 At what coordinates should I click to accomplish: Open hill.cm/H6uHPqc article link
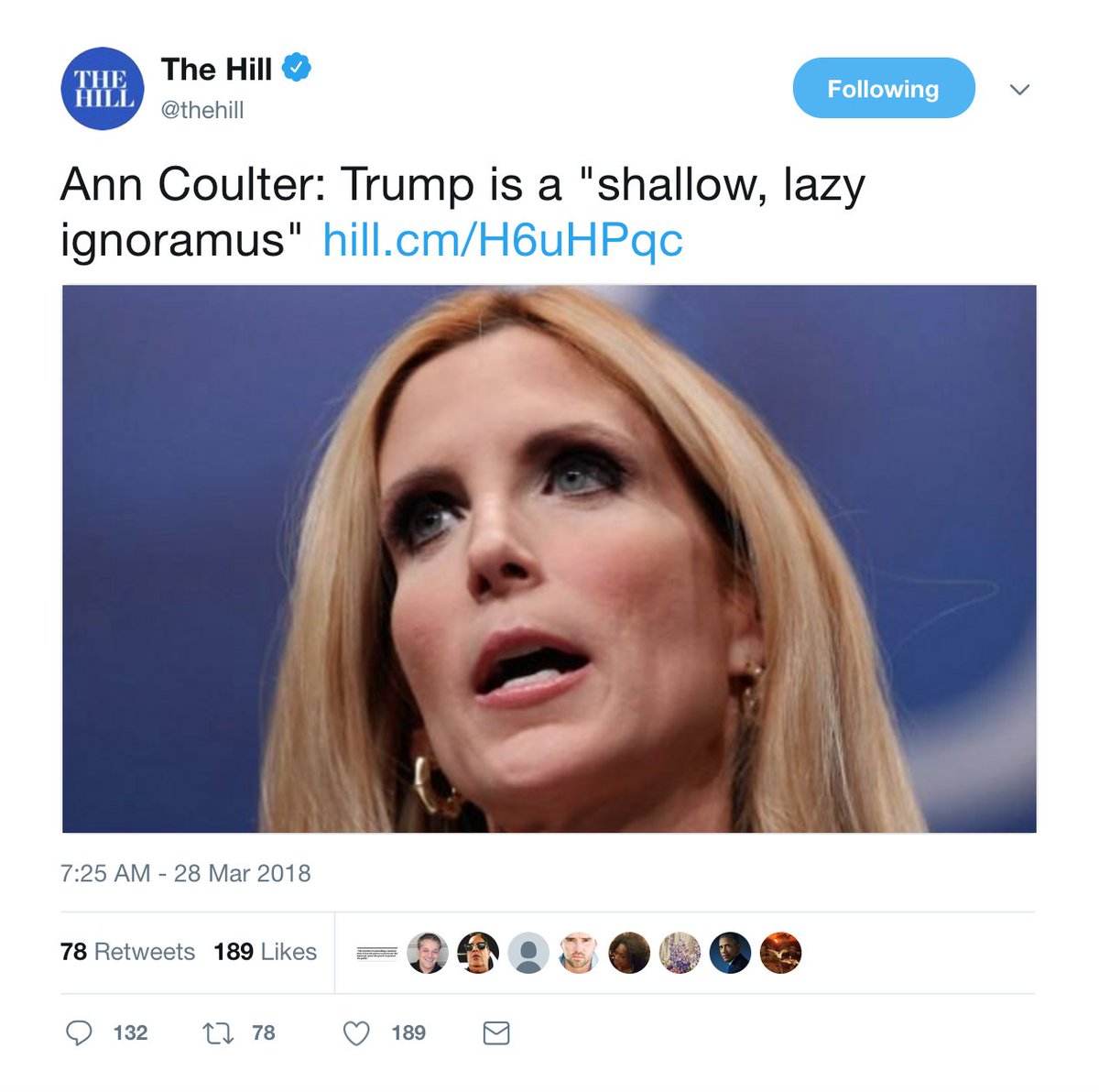point(503,240)
